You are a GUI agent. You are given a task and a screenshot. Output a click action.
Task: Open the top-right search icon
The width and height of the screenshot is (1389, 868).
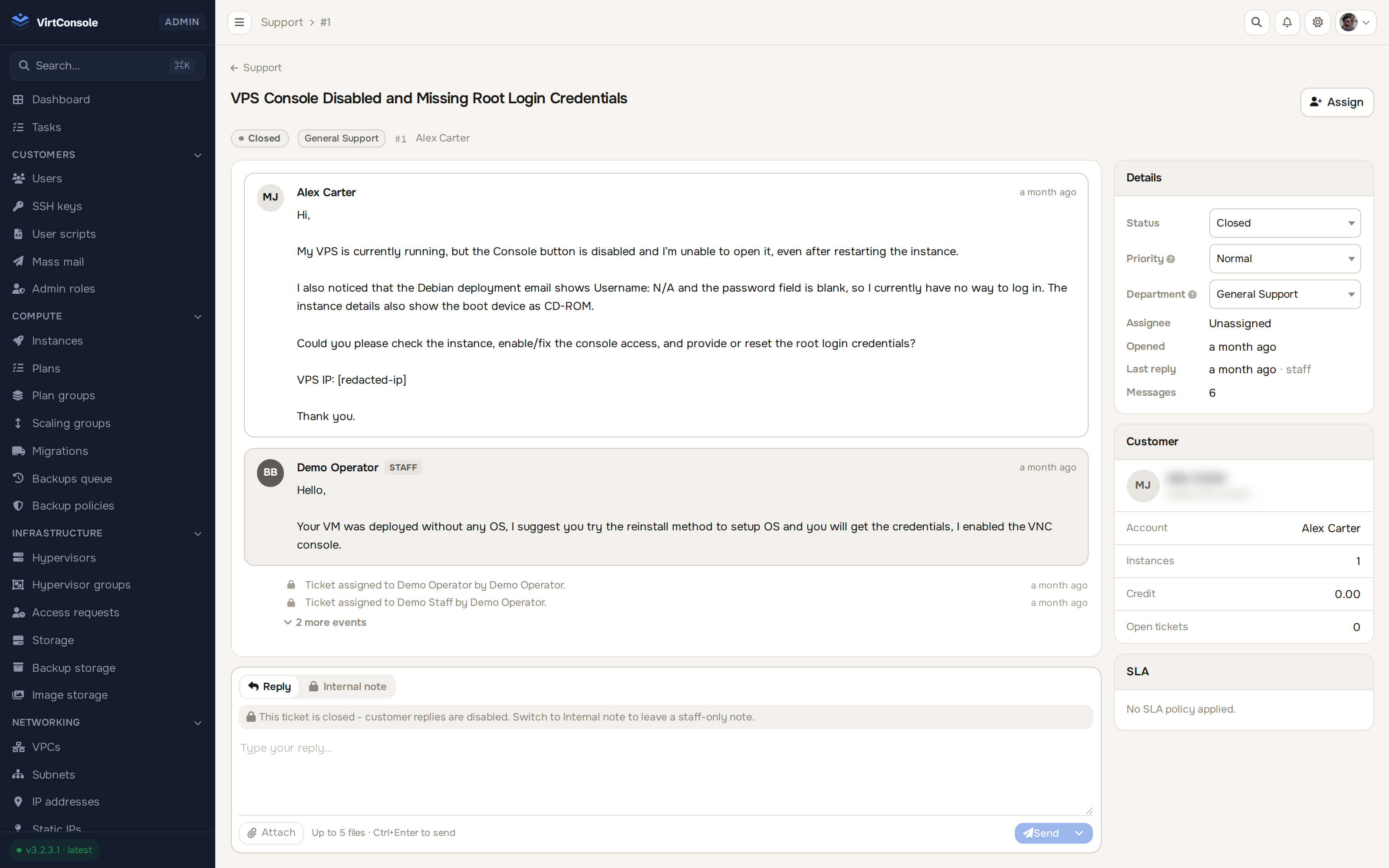click(x=1257, y=23)
